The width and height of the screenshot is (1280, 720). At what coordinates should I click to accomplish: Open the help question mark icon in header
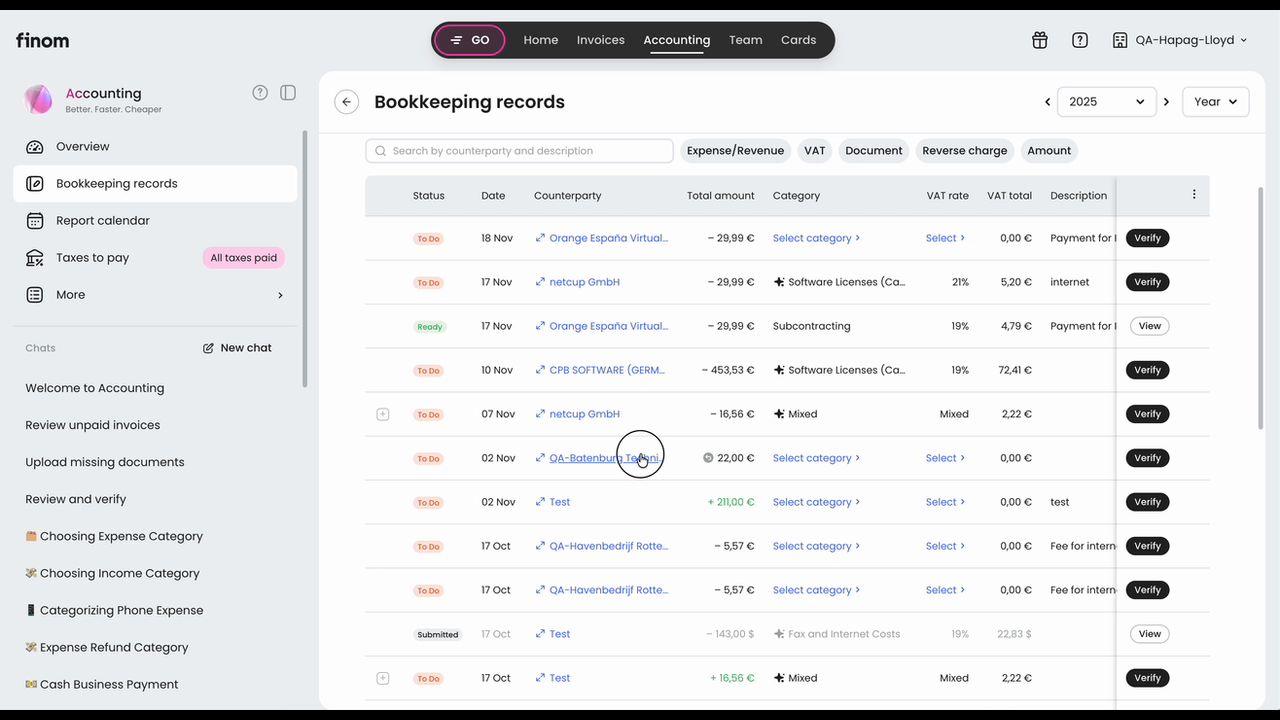click(x=1080, y=40)
